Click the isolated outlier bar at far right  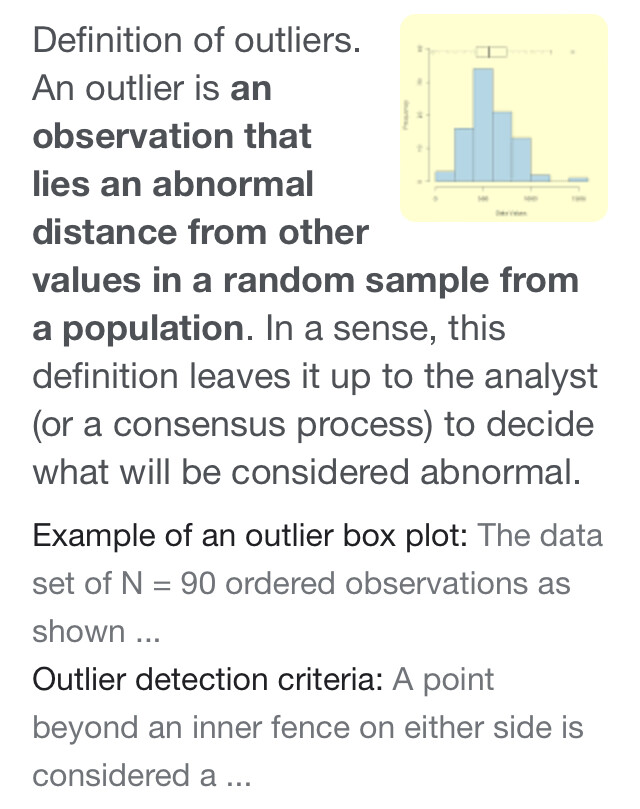click(578, 180)
